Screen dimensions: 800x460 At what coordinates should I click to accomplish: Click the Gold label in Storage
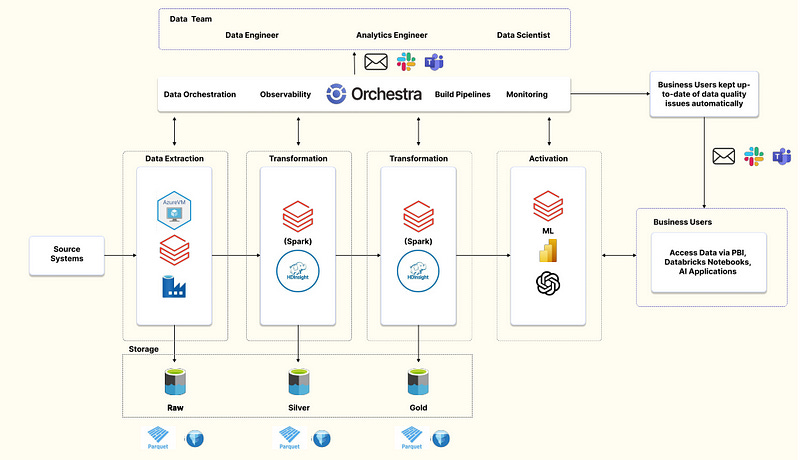[x=418, y=408]
